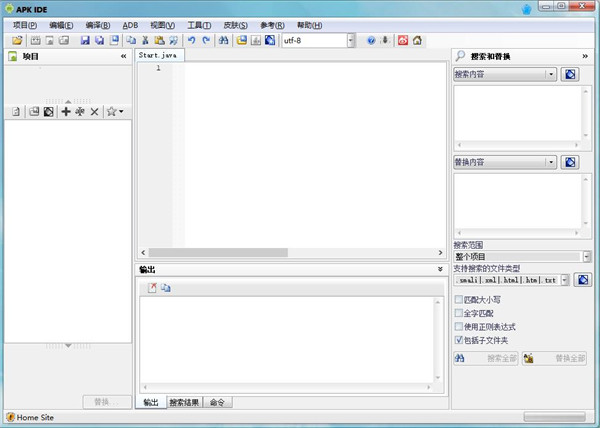
Task: Click the button beside file types dropdown
Action: click(x=583, y=280)
